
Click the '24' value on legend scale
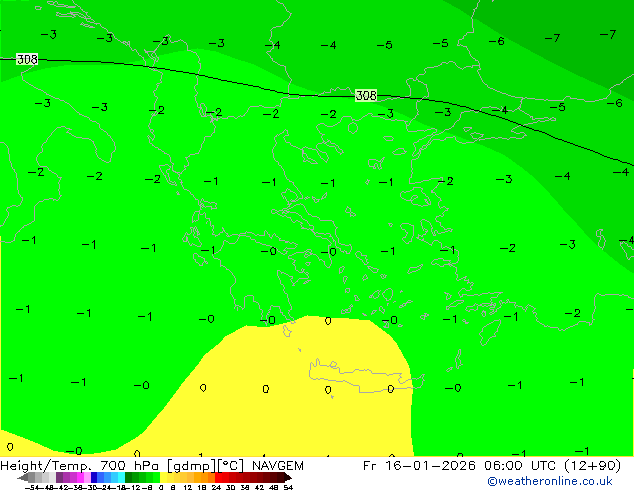216,488
